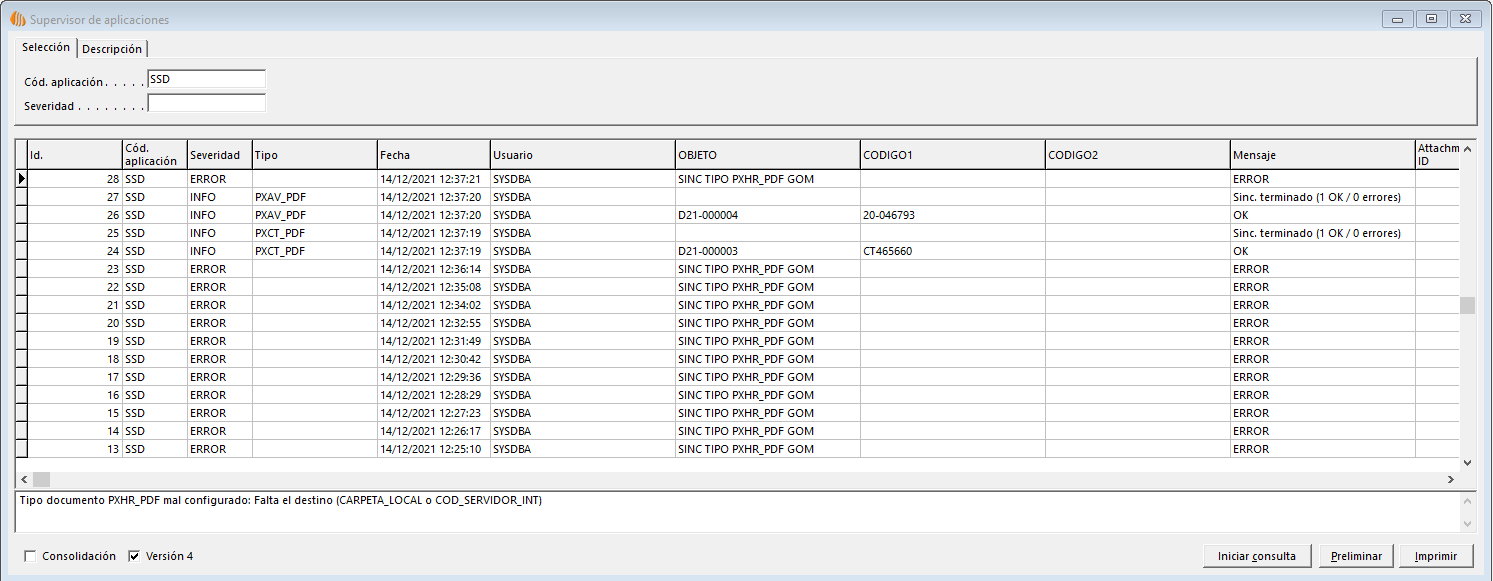Switch to the Descripción tab
1493x581 pixels.
pos(112,49)
